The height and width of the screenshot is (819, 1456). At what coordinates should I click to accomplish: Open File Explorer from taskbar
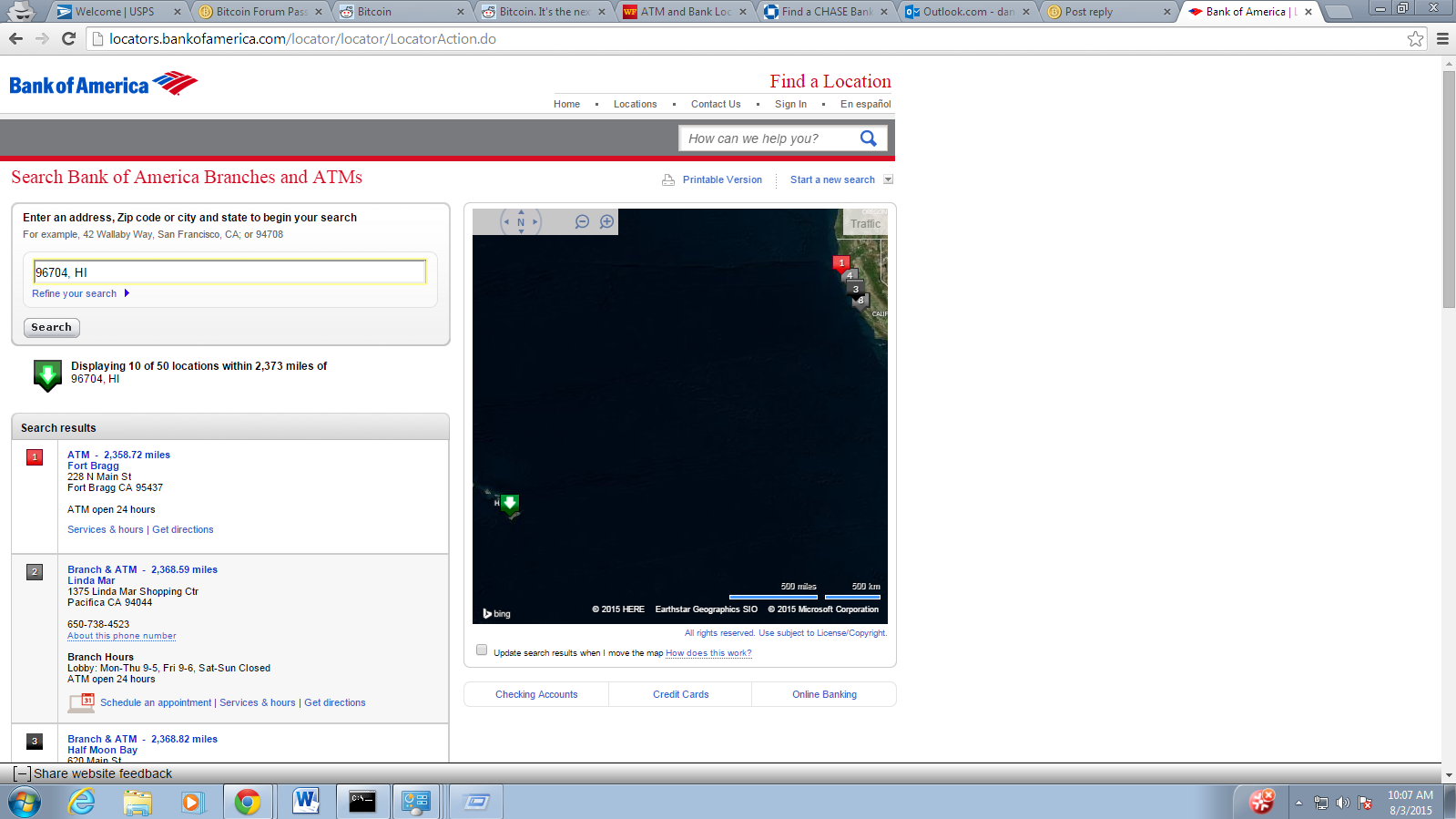click(137, 802)
